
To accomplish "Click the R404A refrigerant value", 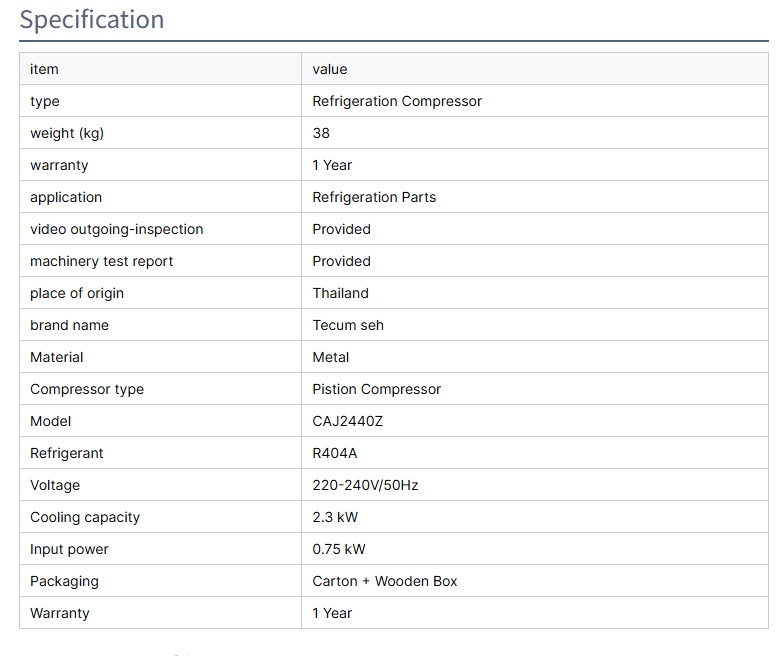I will [x=334, y=453].
